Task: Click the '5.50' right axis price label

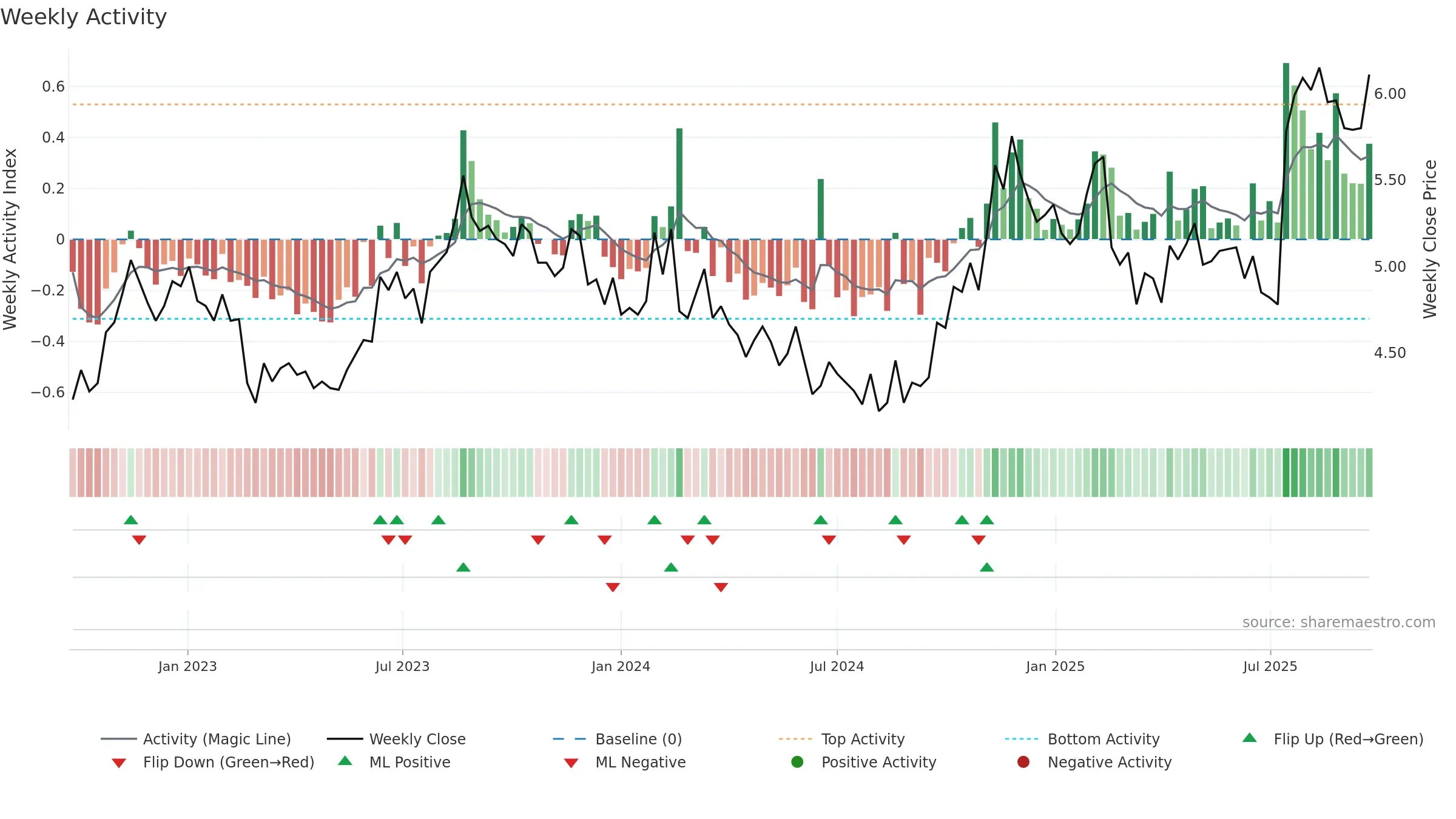Action: pos(1390,180)
